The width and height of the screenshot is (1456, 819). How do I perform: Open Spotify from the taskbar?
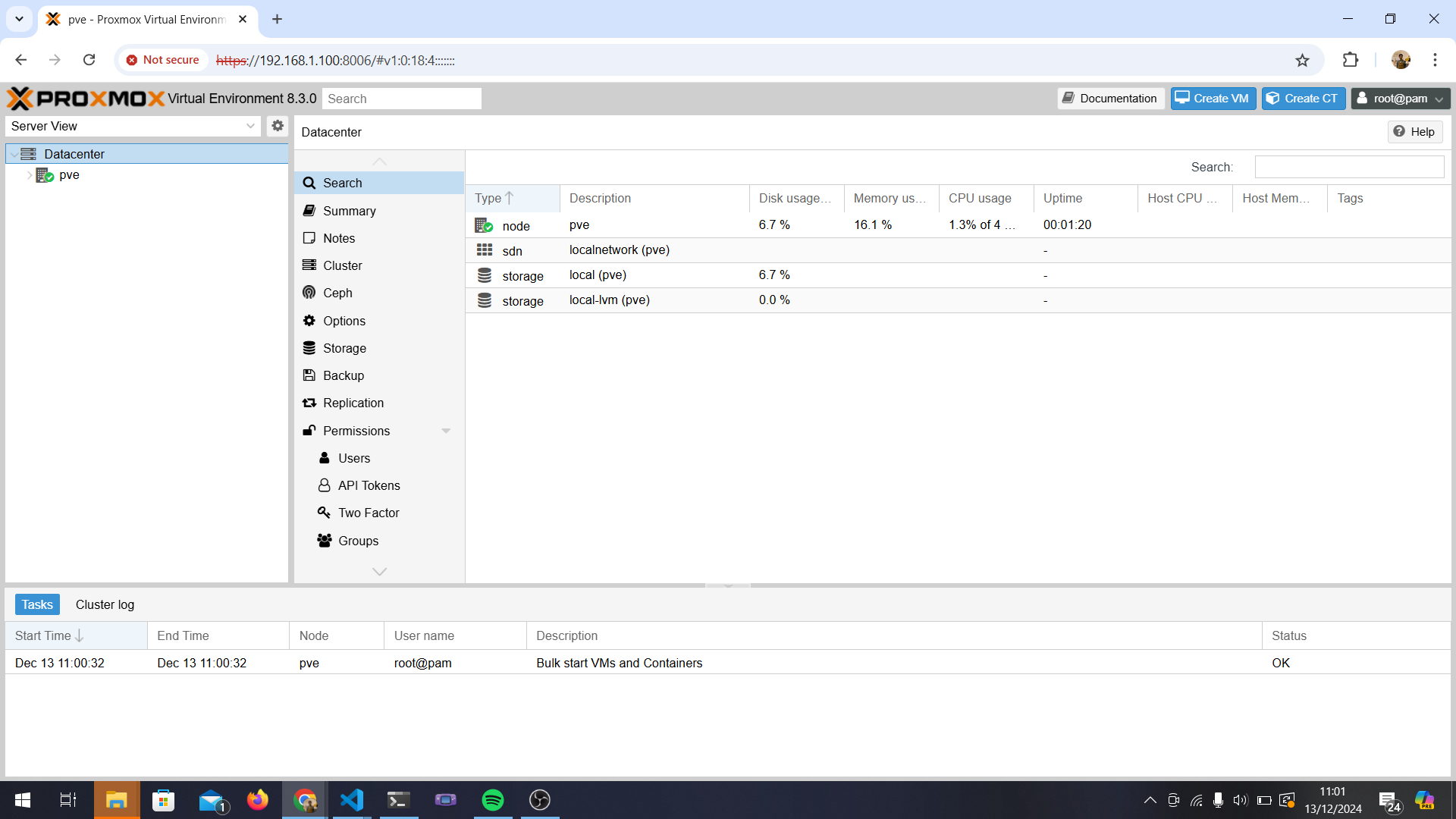coord(493,800)
